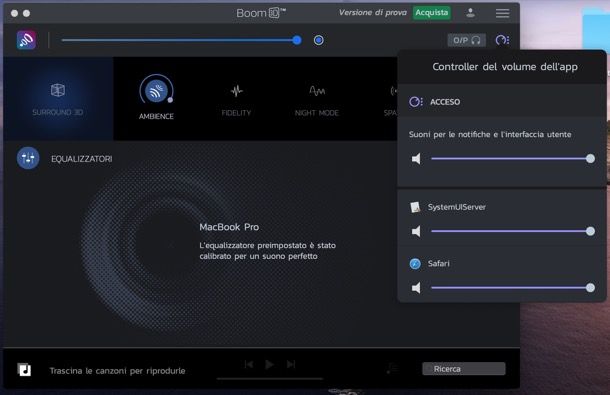Click the Safari volume slider handle
The height and width of the screenshot is (395, 610).
pyautogui.click(x=590, y=288)
